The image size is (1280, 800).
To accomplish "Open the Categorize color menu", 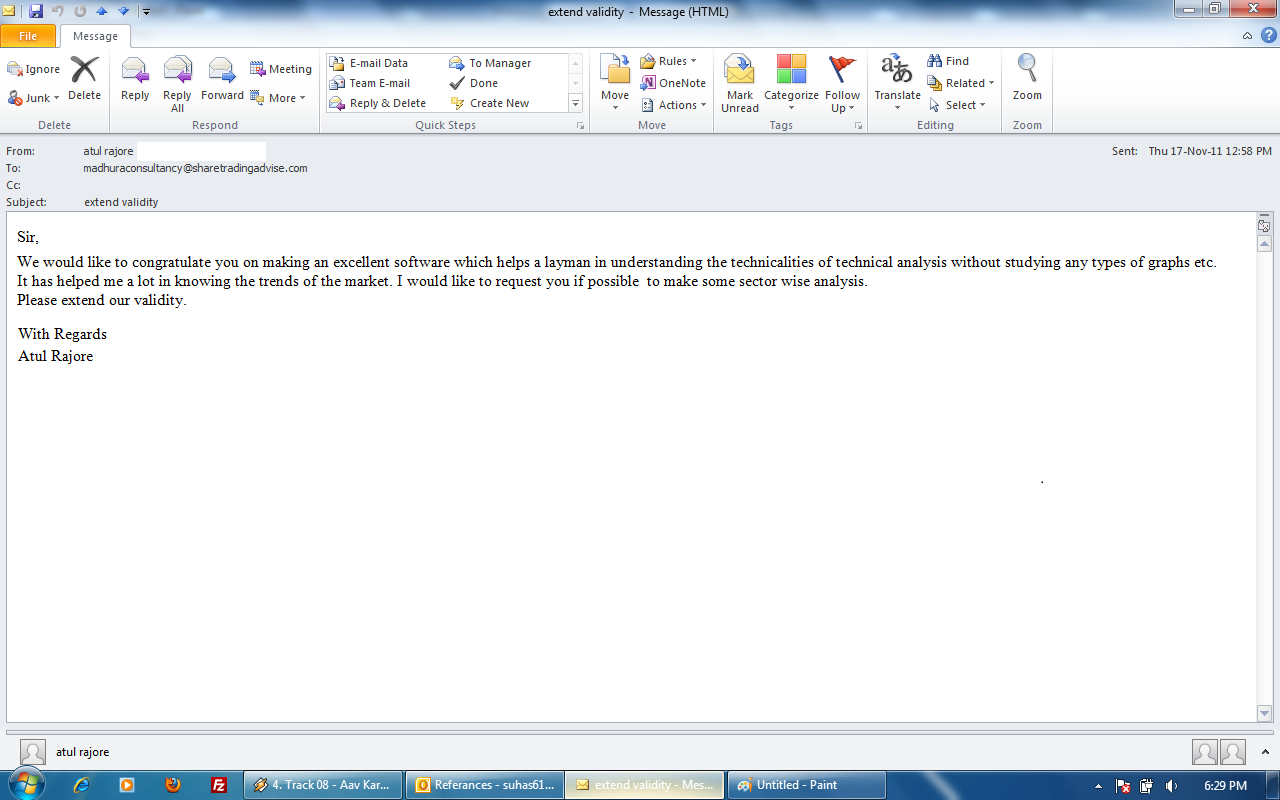I will 791,84.
